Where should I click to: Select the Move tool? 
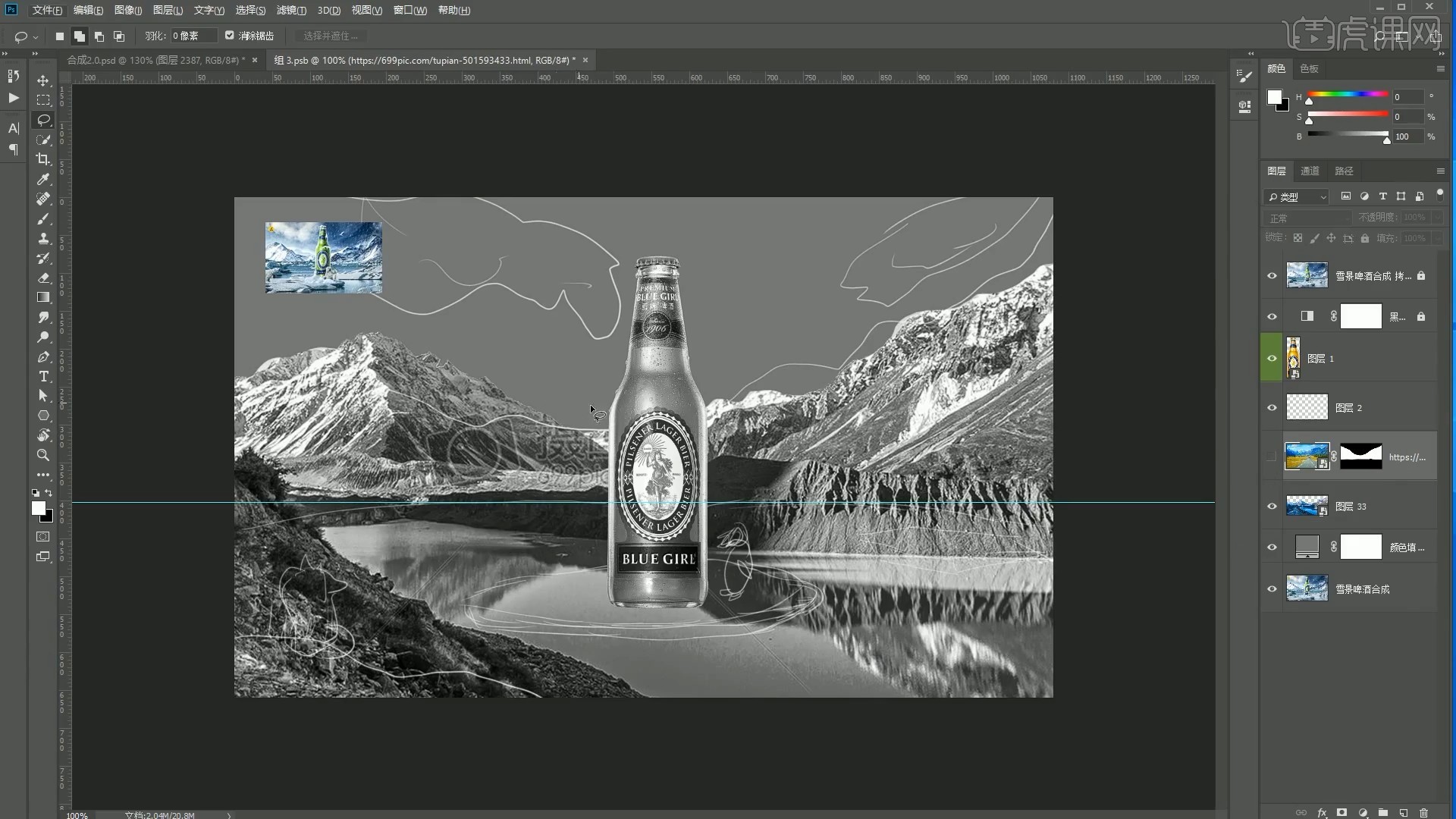coord(43,80)
